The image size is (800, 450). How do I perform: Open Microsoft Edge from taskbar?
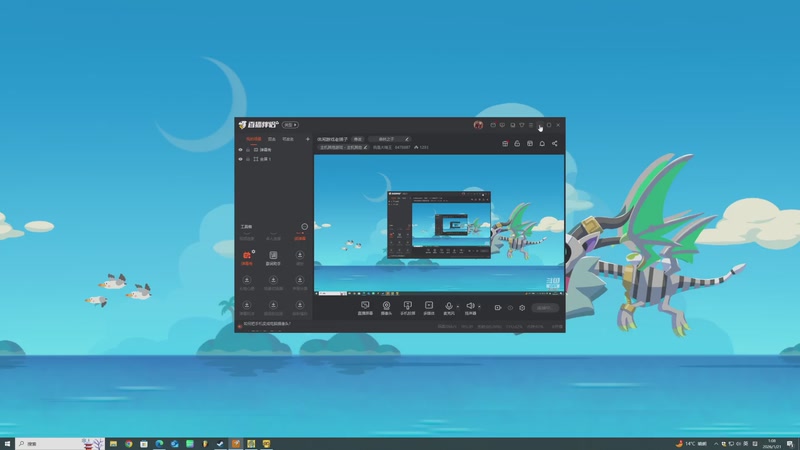(x=159, y=444)
